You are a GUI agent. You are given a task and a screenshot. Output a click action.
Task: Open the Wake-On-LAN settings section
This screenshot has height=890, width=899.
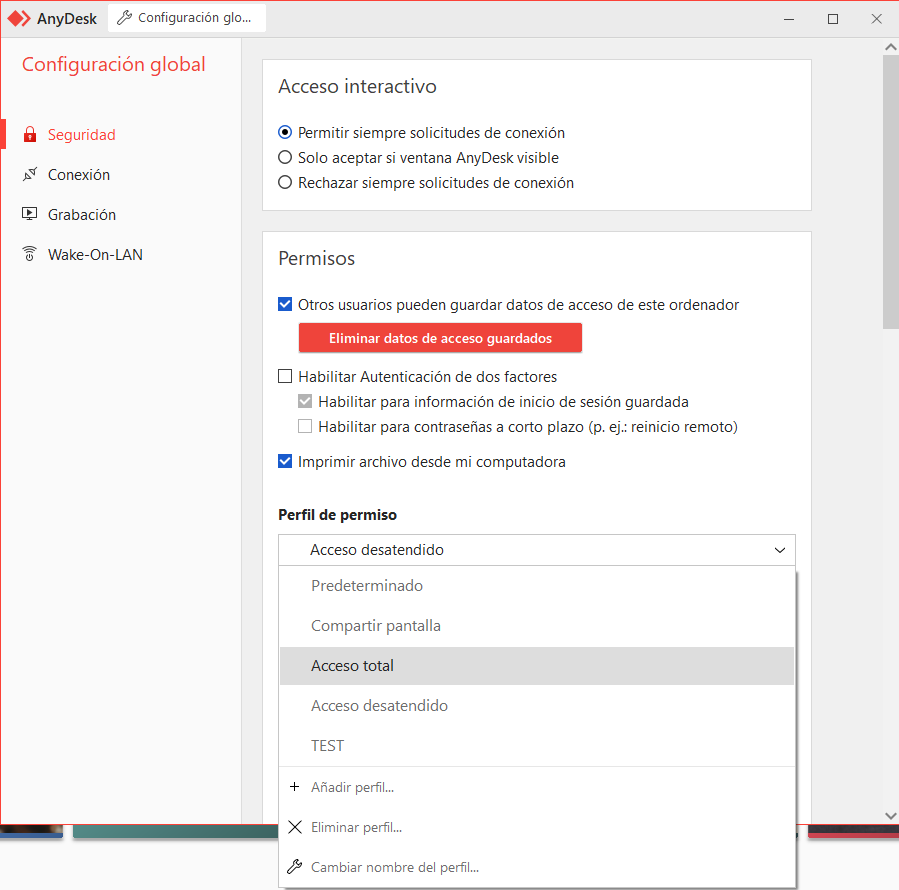pos(122,254)
